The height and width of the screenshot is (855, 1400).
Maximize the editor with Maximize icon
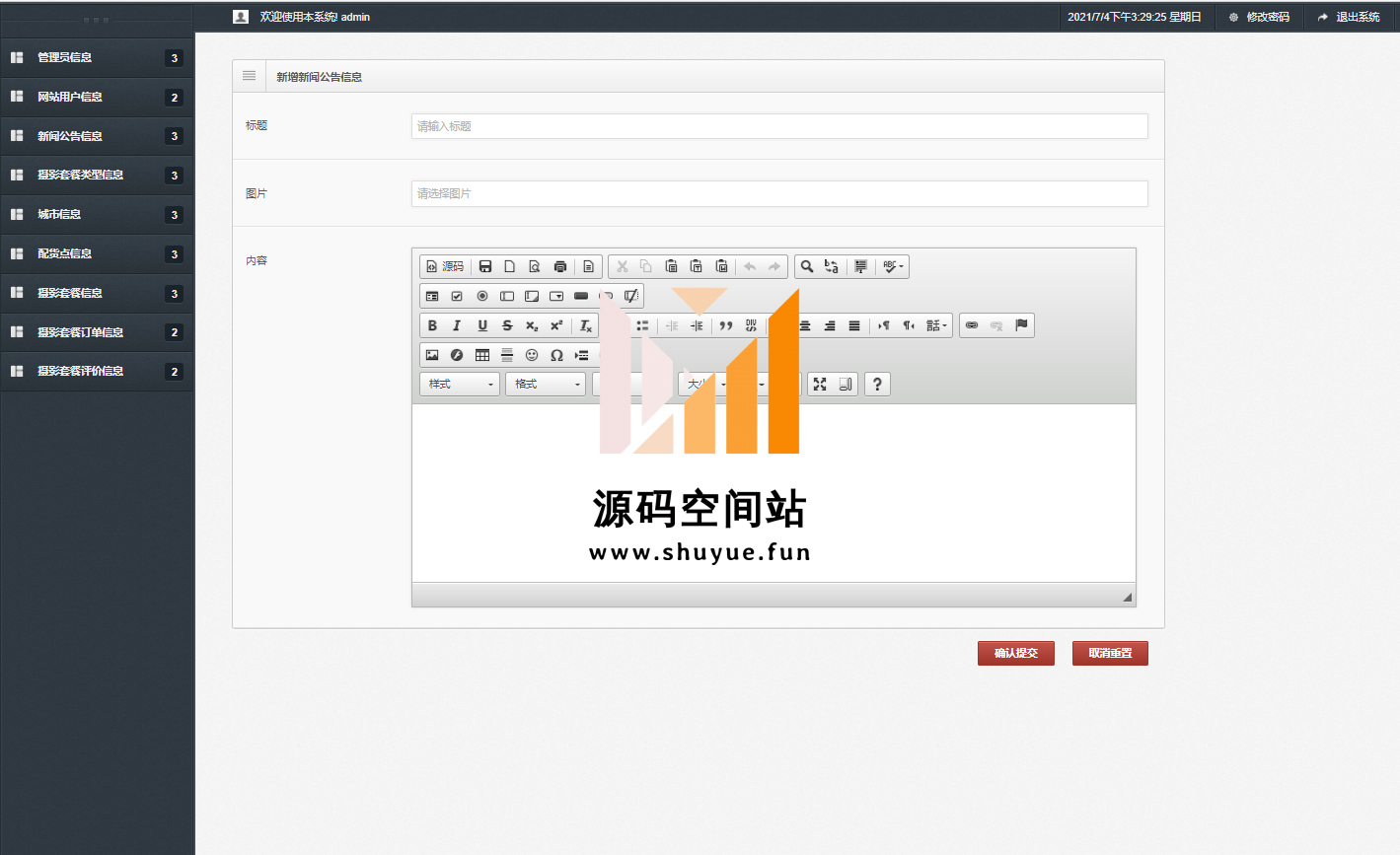[820, 385]
